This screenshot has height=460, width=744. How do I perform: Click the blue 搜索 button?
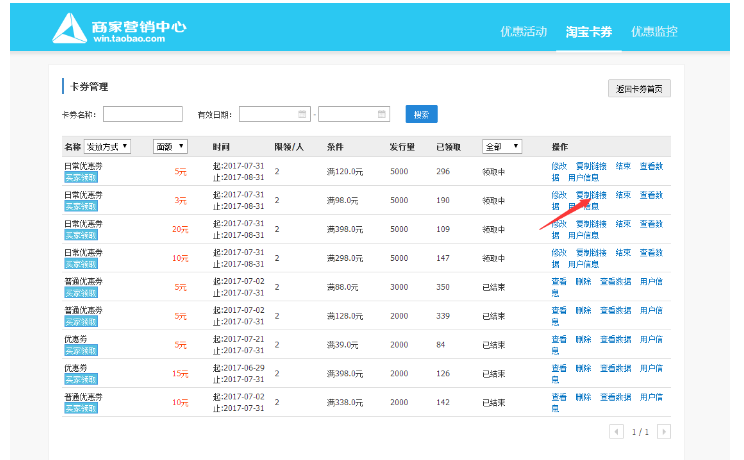[x=421, y=114]
